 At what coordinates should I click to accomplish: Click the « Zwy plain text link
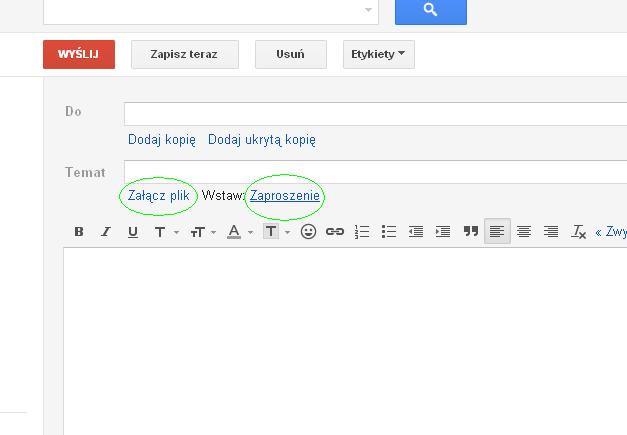[x=611, y=232]
